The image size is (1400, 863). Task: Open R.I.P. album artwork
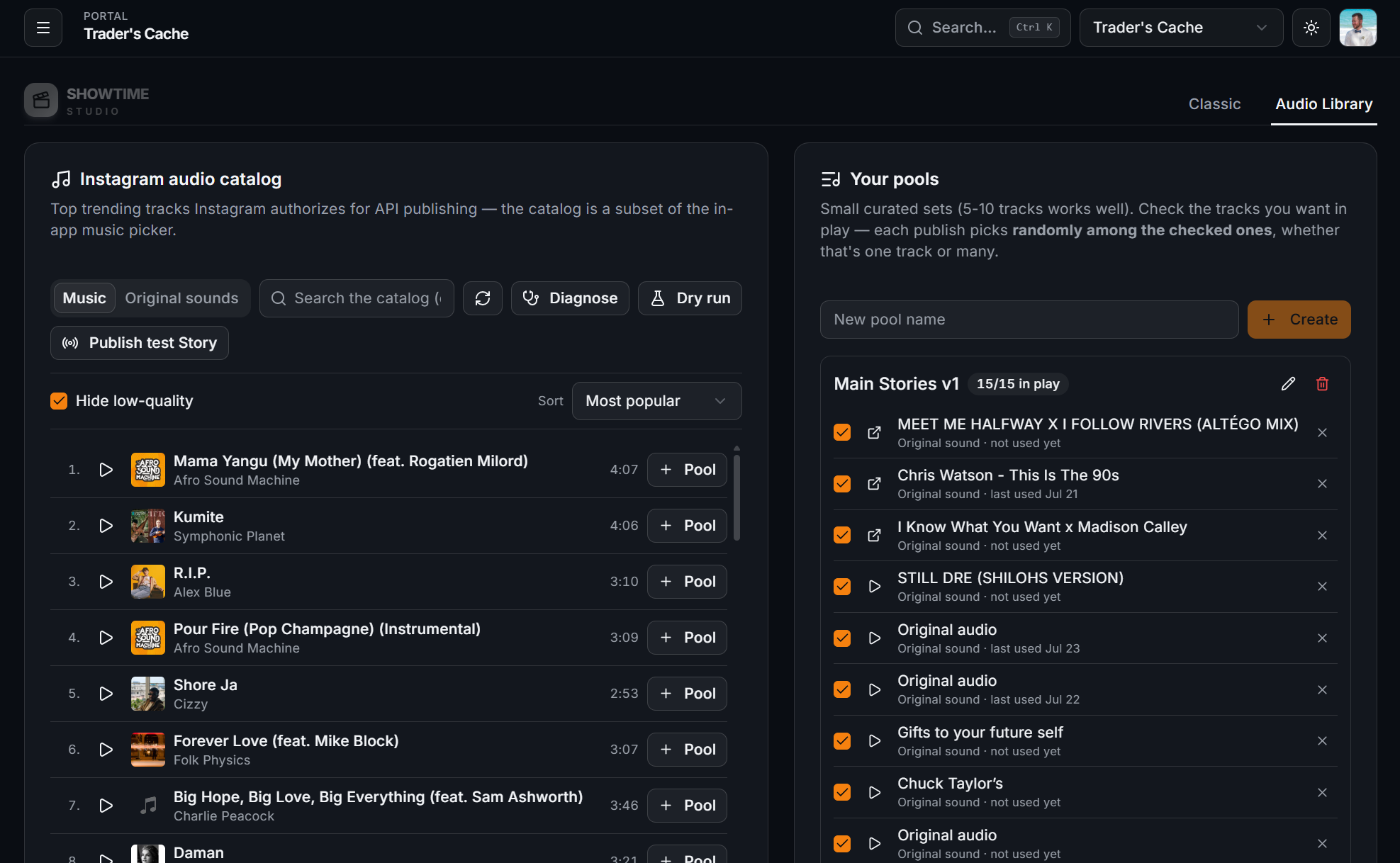(148, 582)
